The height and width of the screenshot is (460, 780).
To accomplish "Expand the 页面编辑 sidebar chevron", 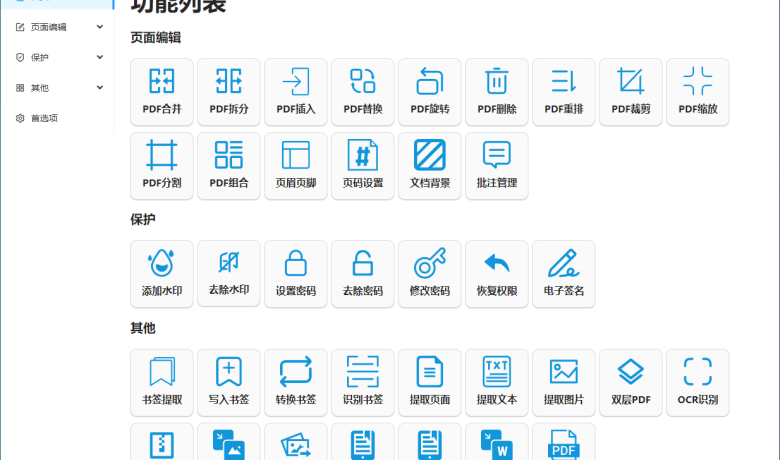I will [x=99, y=27].
